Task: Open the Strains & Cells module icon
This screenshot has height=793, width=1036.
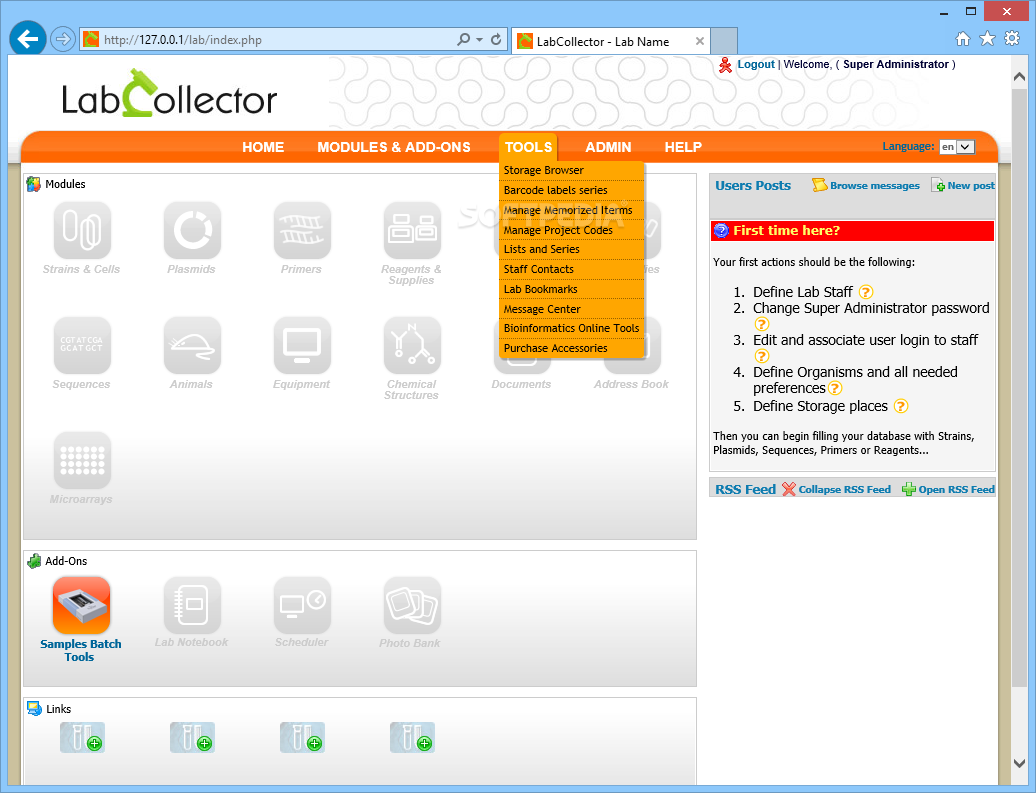Action: click(x=82, y=230)
